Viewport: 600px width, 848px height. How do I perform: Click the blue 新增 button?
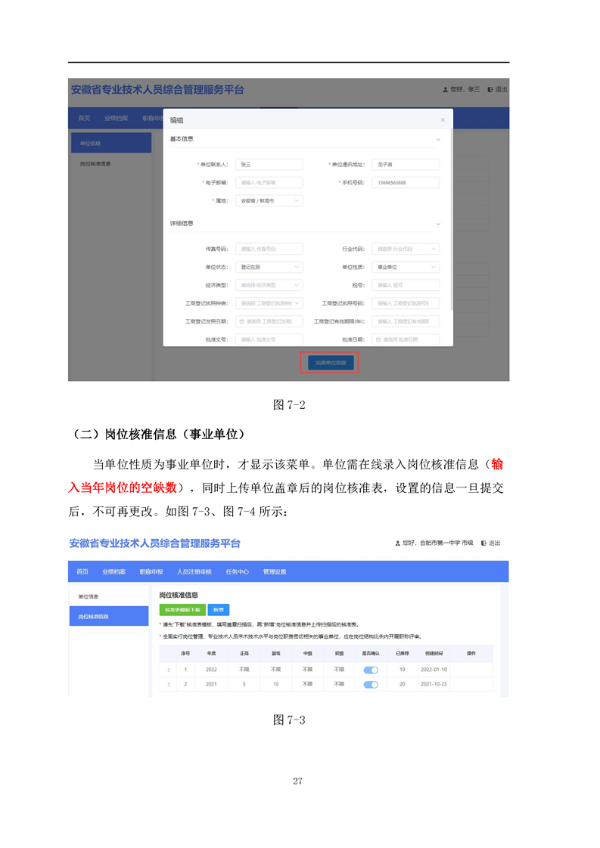tap(219, 608)
